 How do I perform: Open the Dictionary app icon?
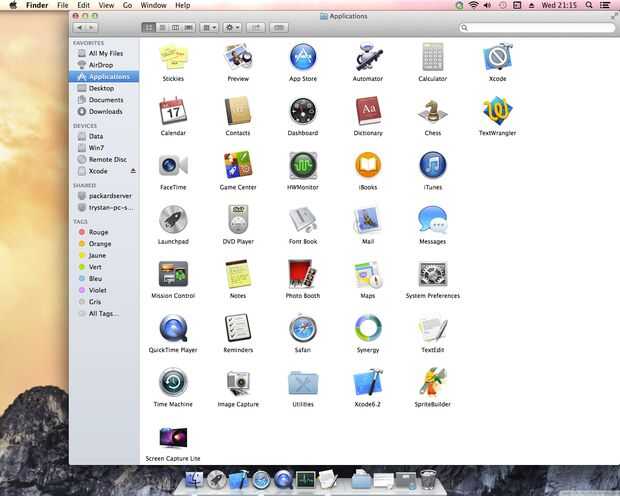coord(368,112)
